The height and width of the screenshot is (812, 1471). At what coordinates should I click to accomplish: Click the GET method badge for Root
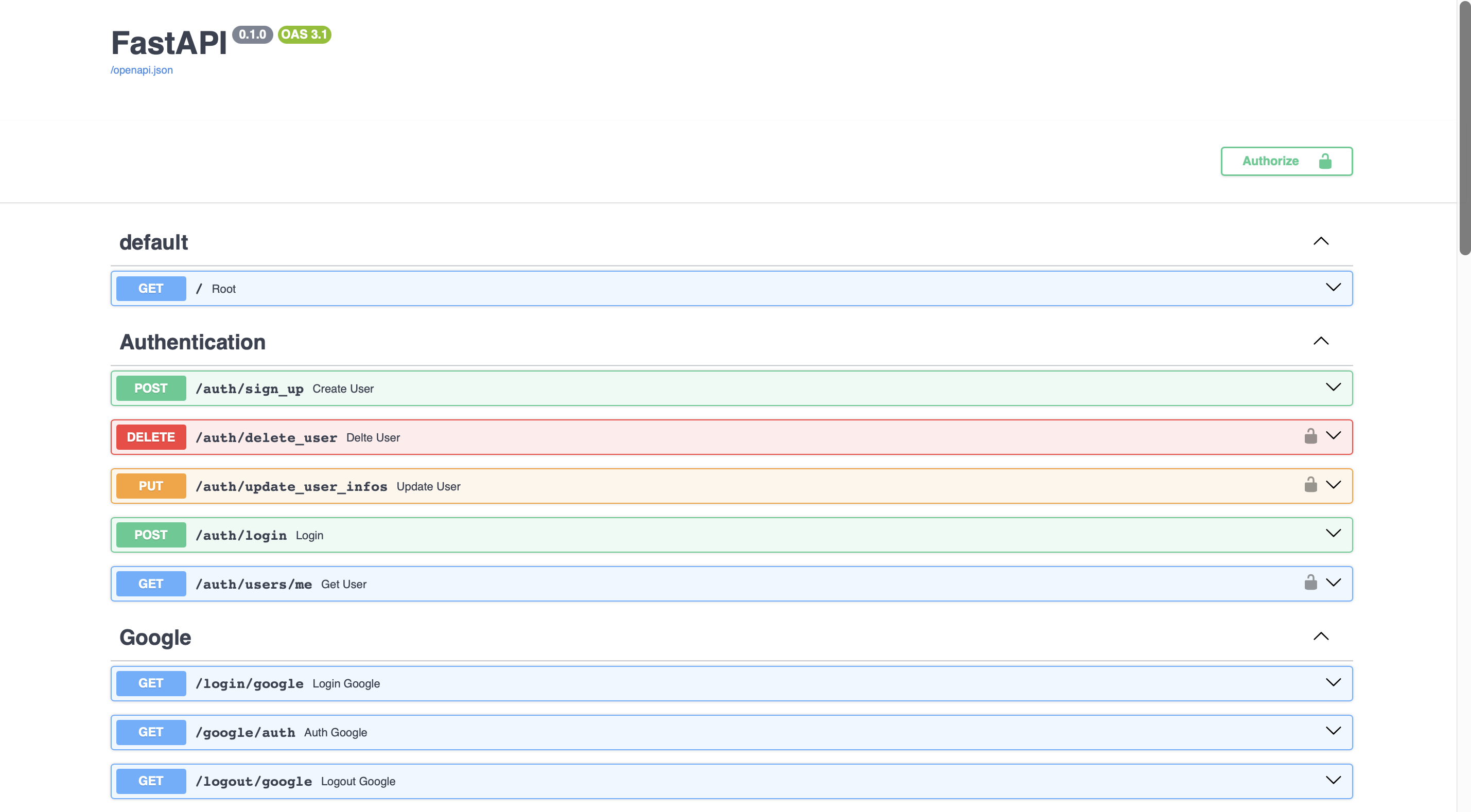click(x=151, y=288)
